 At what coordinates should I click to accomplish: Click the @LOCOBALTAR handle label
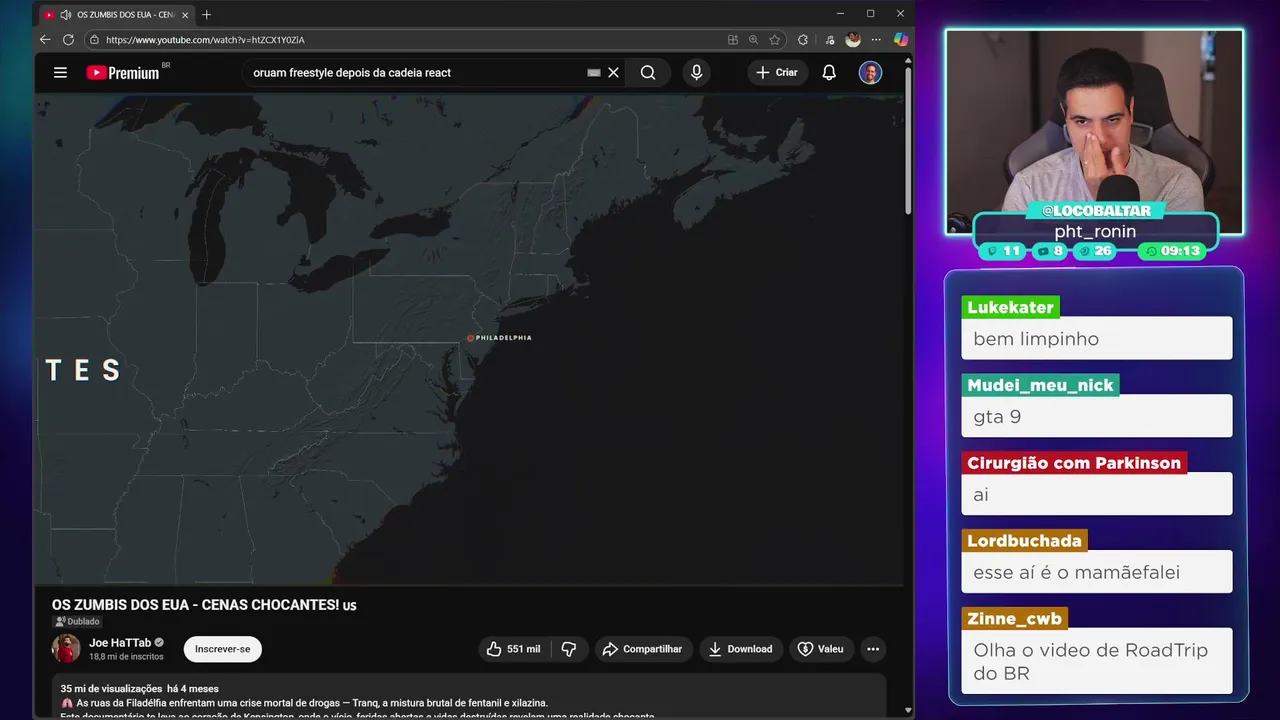1096,211
